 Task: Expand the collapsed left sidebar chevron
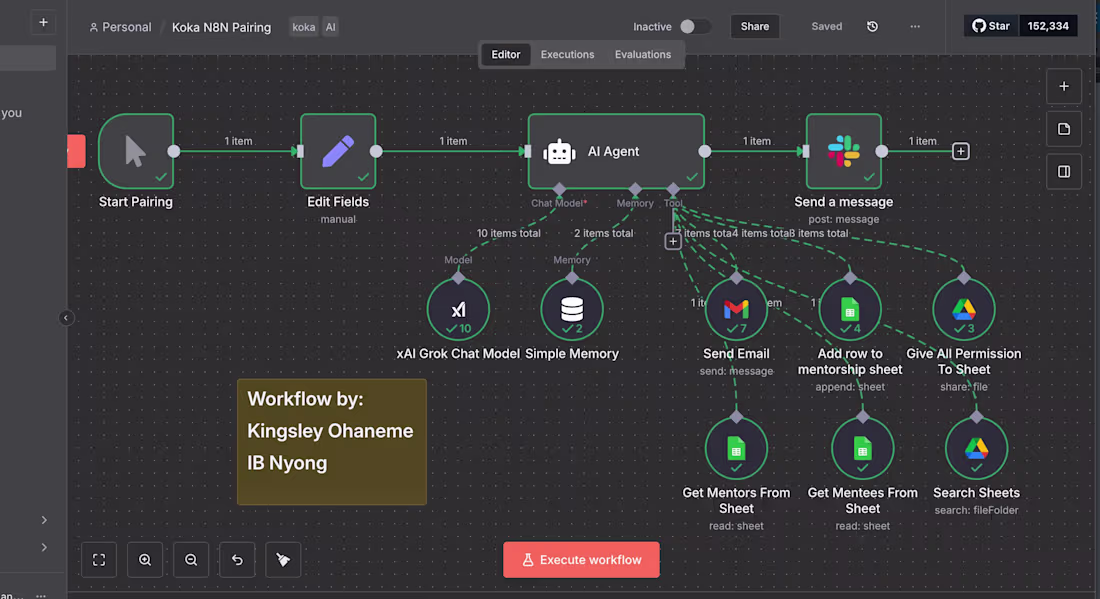pyautogui.click(x=66, y=317)
